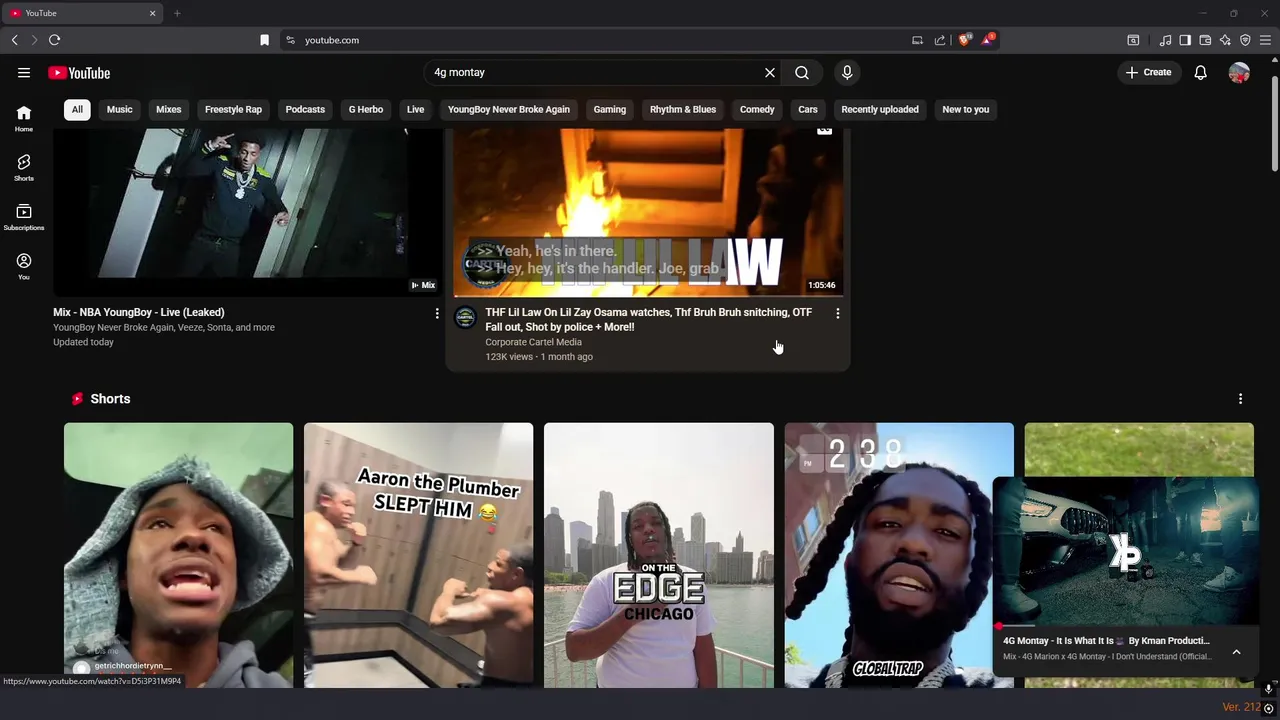Open the You section in sidebar
This screenshot has height=720, width=1280.
coord(24,266)
